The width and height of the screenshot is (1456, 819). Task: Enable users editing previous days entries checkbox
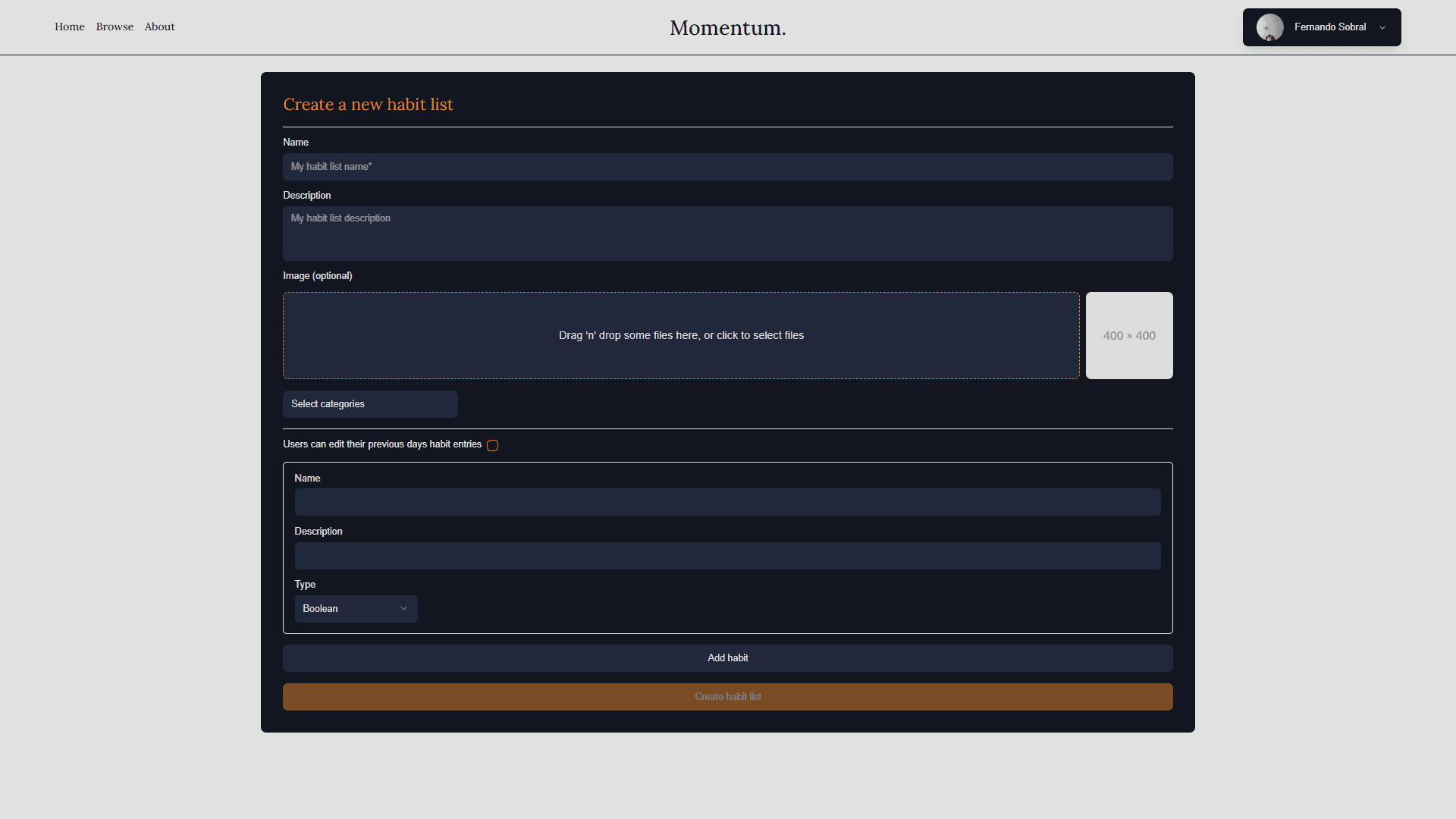(492, 445)
